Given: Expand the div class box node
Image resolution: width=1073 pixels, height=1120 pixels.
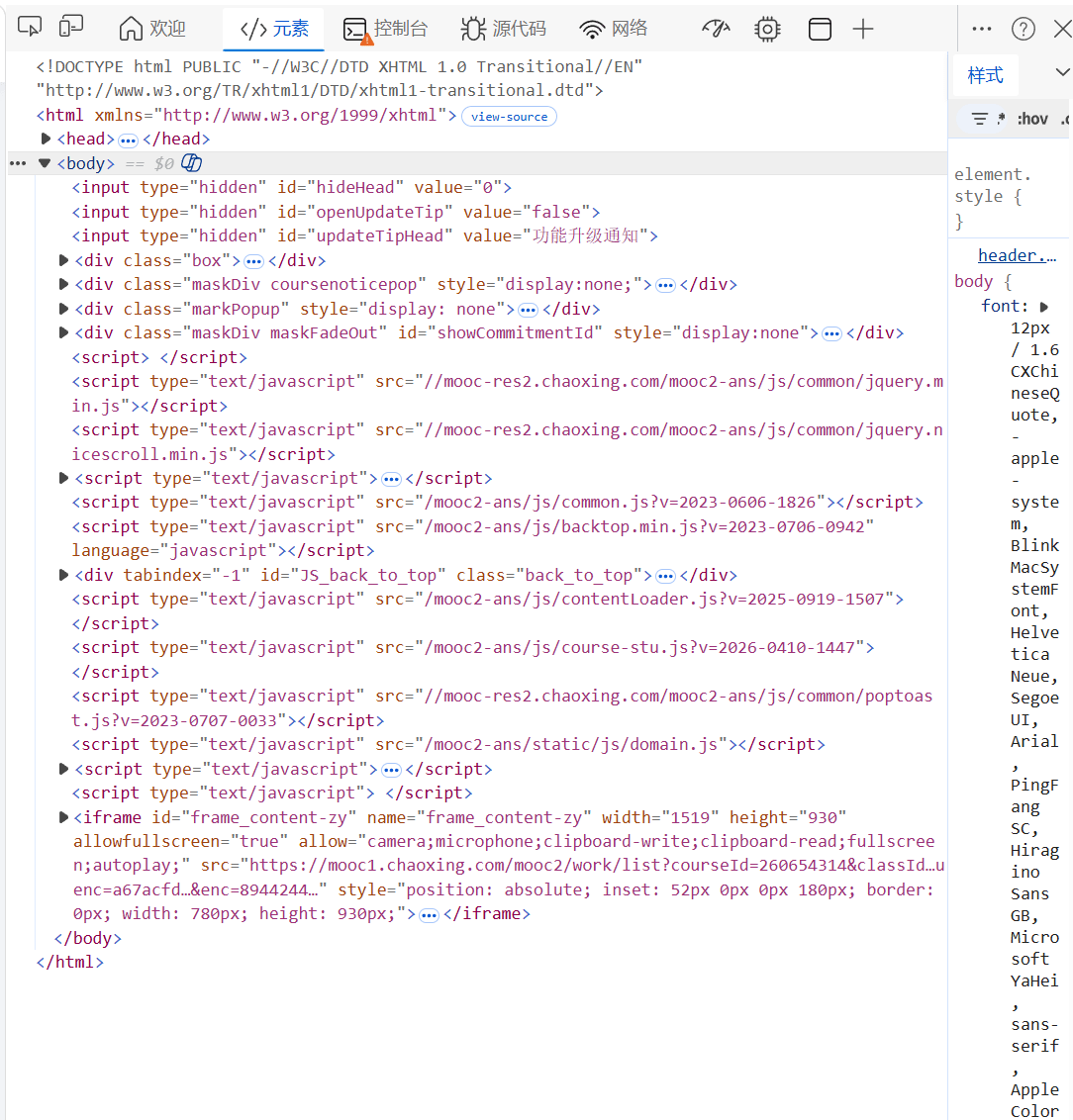Looking at the screenshot, I should pos(63,260).
